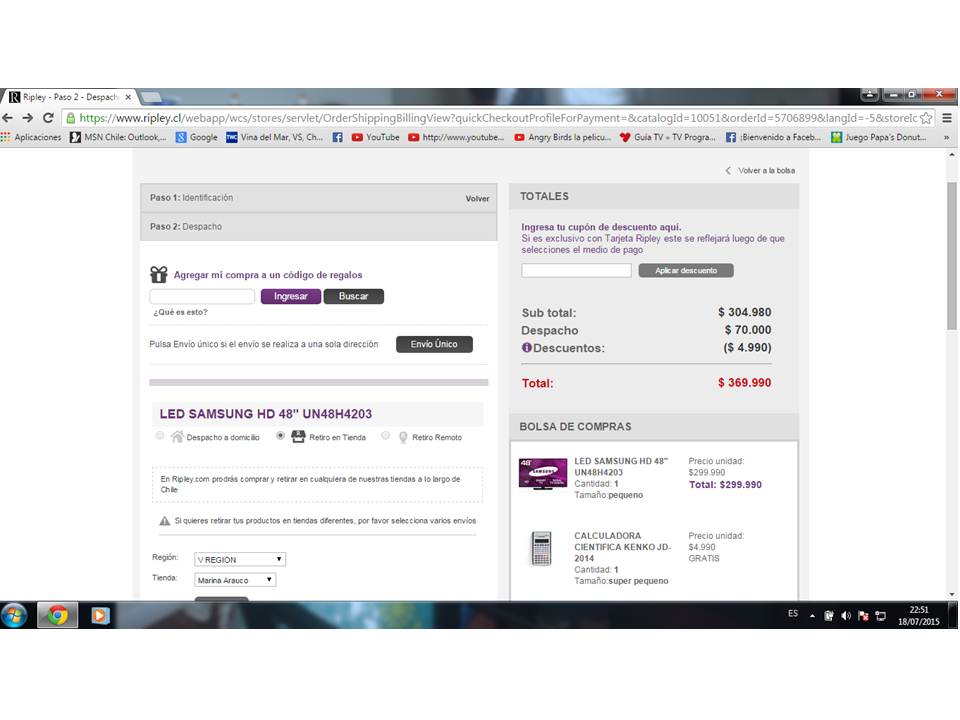The image size is (960, 720).
Task: Click Sub total $ 304.980 value
Action: pyautogui.click(x=744, y=312)
